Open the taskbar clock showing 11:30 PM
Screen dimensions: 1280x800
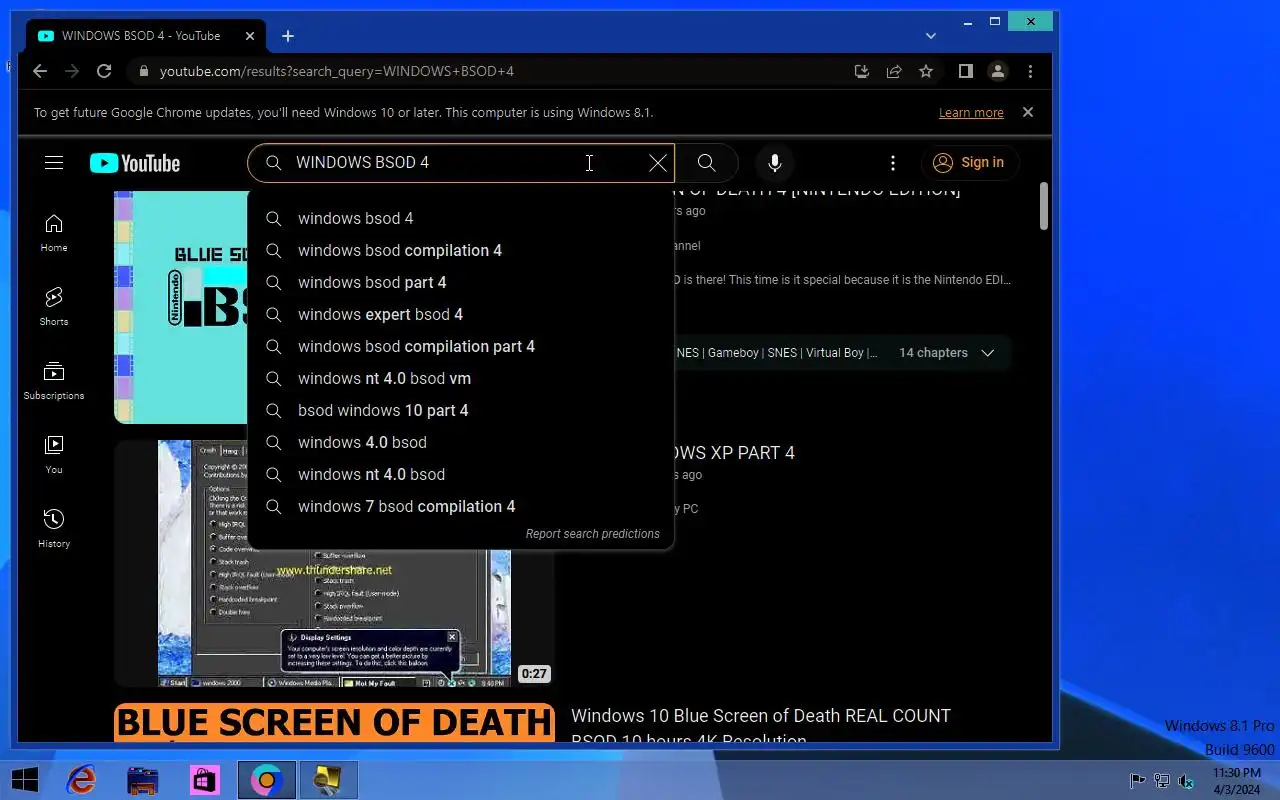1236,781
